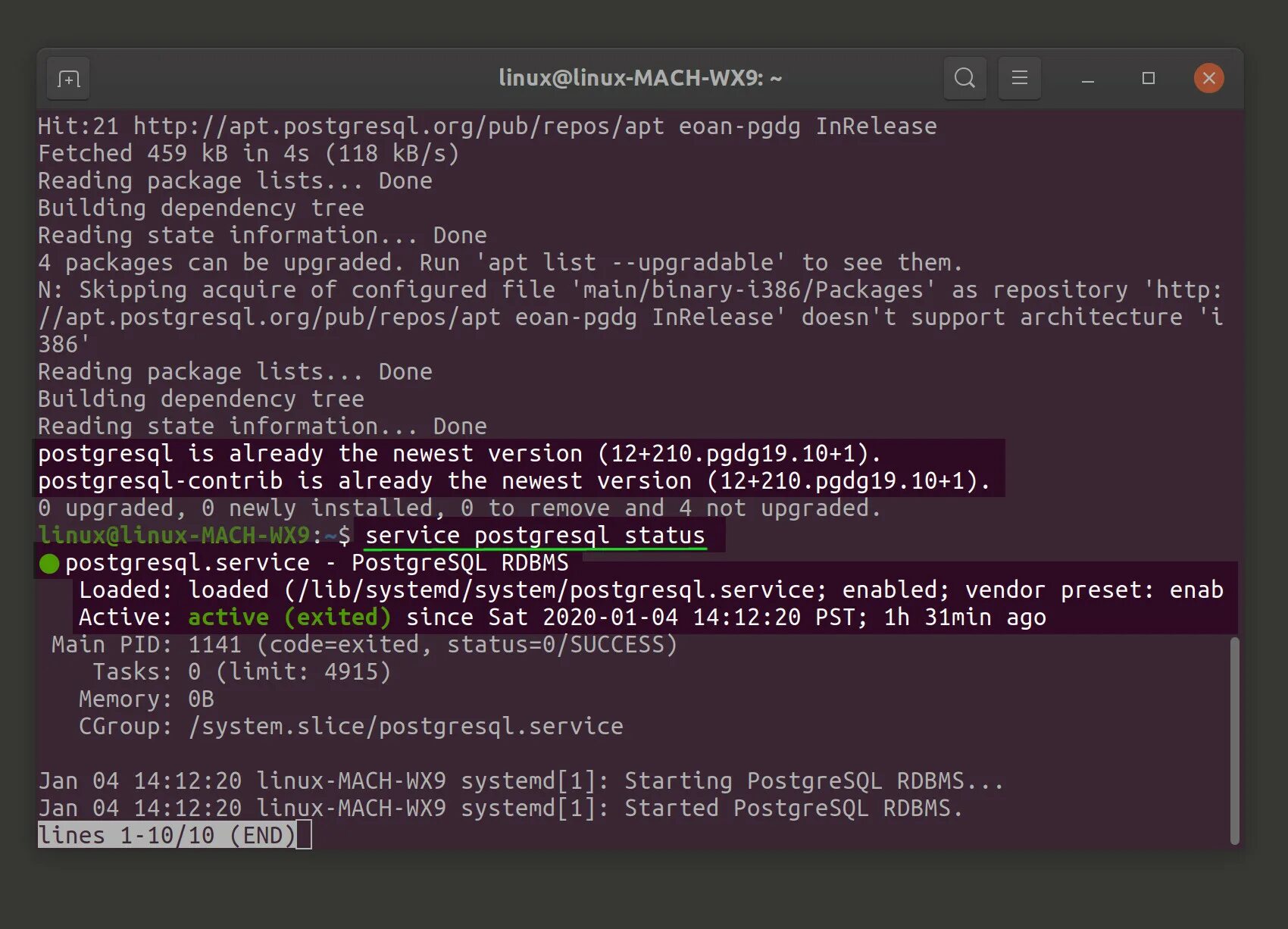1288x929 pixels.
Task: Click 'postgresql.service - PostgreSQL RDBMS' line
Action: coord(317,563)
